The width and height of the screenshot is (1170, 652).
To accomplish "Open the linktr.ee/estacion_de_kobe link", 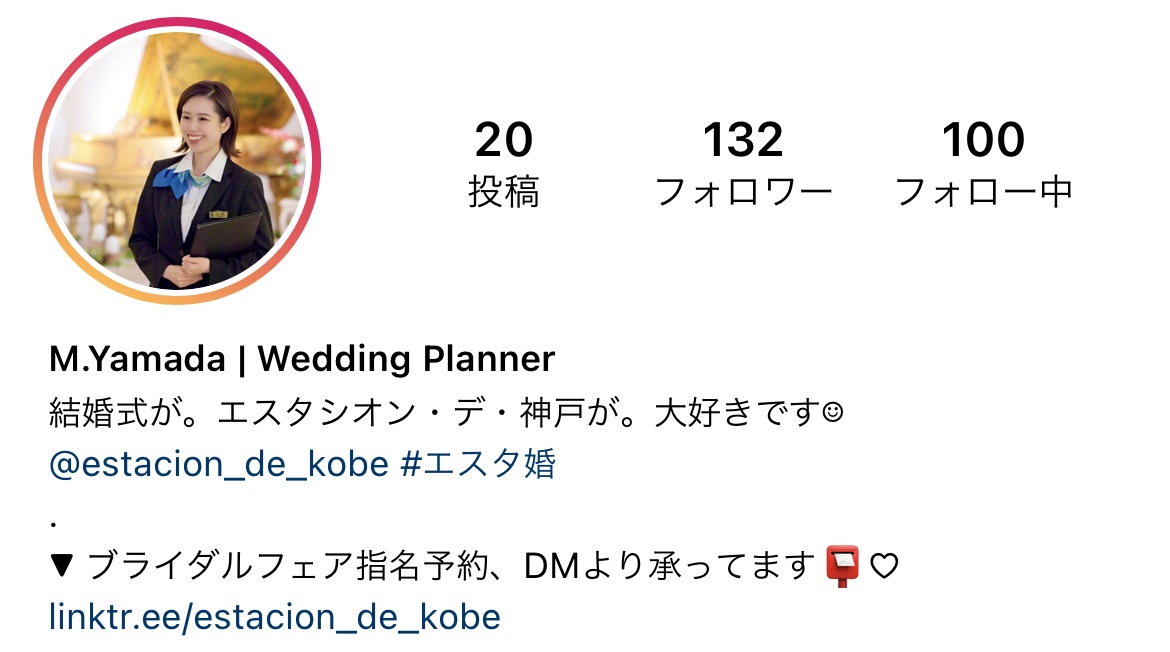I will 275,617.
